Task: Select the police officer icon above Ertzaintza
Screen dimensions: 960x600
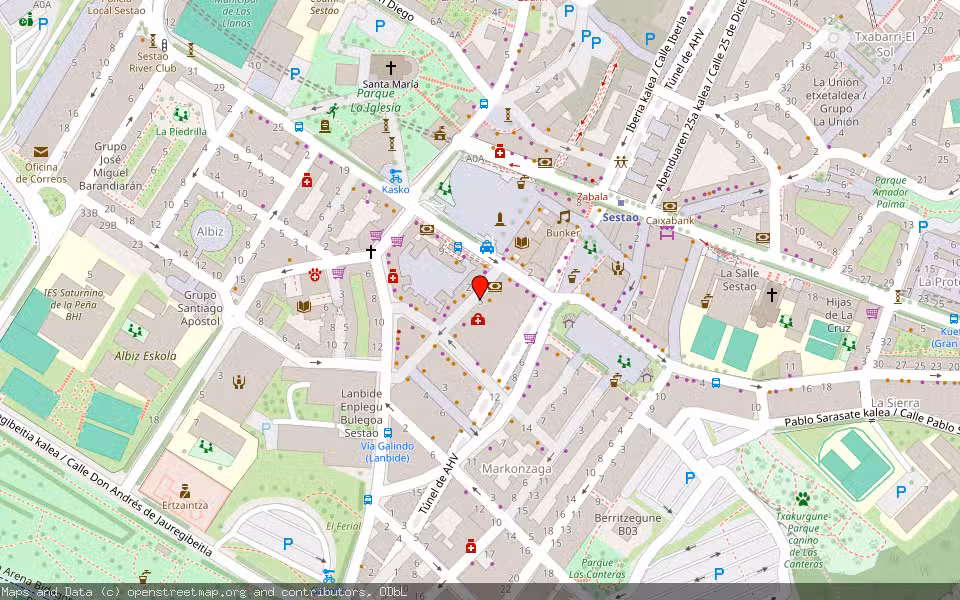Action: (185, 491)
